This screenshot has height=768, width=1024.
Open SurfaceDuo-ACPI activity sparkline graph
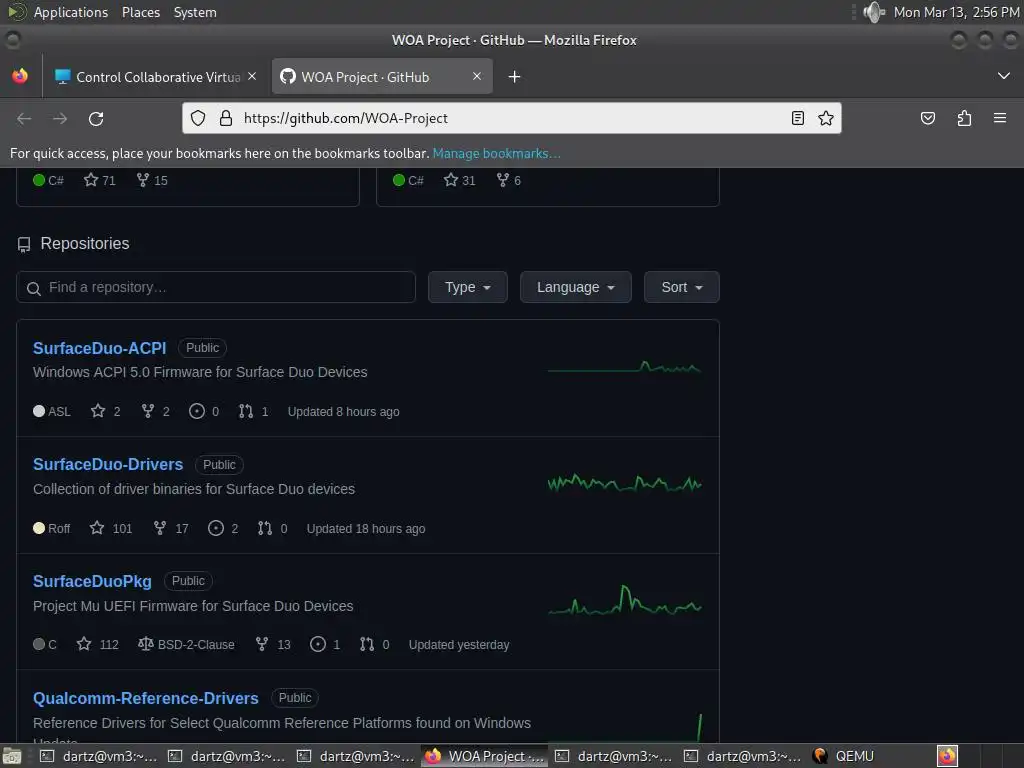[x=624, y=367]
